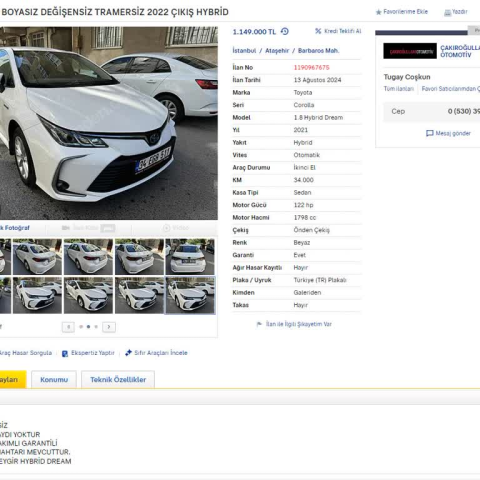Click the percent icon for Kredi Teklifi Al
Image resolution: width=480 pixels, height=480 pixels.
point(318,31)
